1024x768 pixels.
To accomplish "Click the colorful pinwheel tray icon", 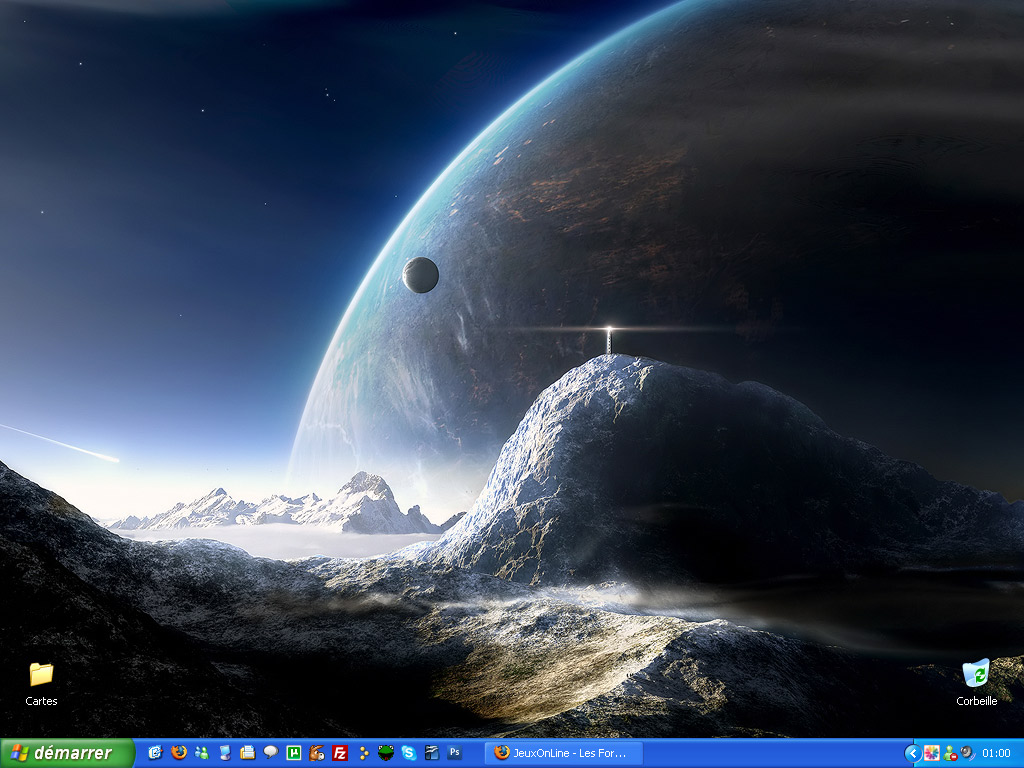I will pyautogui.click(x=931, y=754).
